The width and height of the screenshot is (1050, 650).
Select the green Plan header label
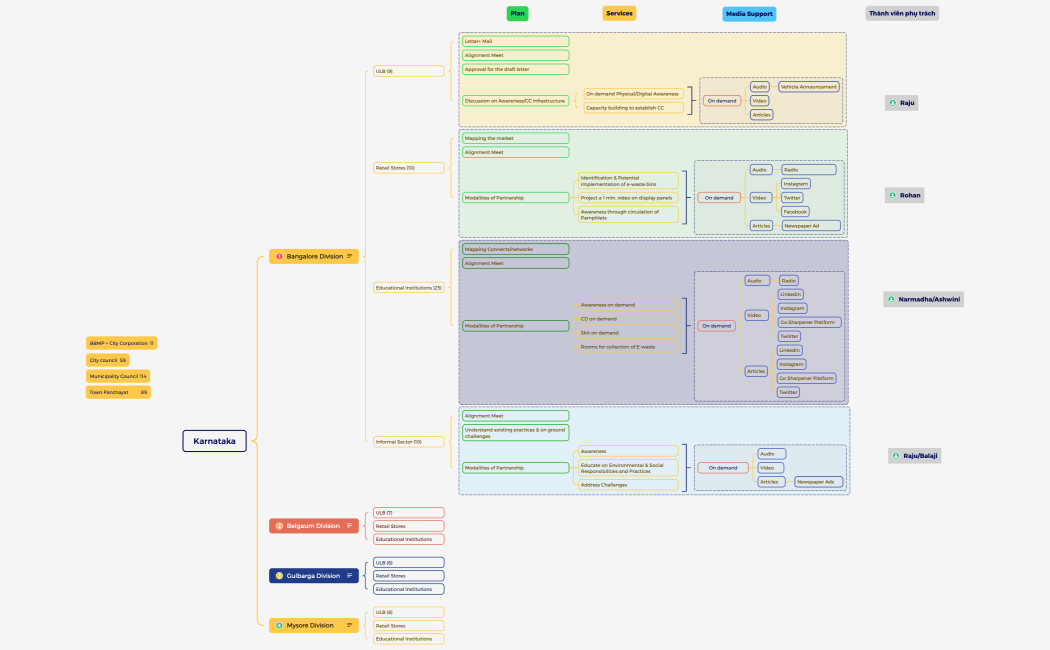pyautogui.click(x=516, y=13)
